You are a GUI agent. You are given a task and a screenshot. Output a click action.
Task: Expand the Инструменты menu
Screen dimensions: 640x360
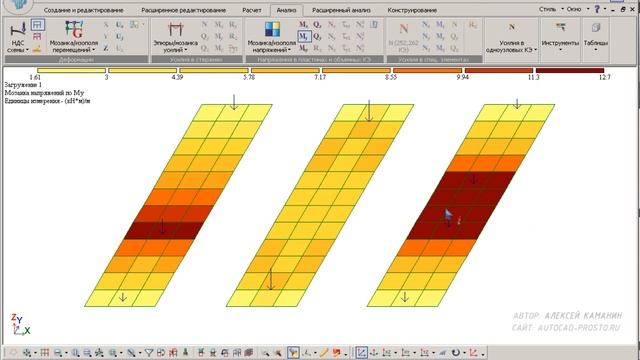pos(560,37)
